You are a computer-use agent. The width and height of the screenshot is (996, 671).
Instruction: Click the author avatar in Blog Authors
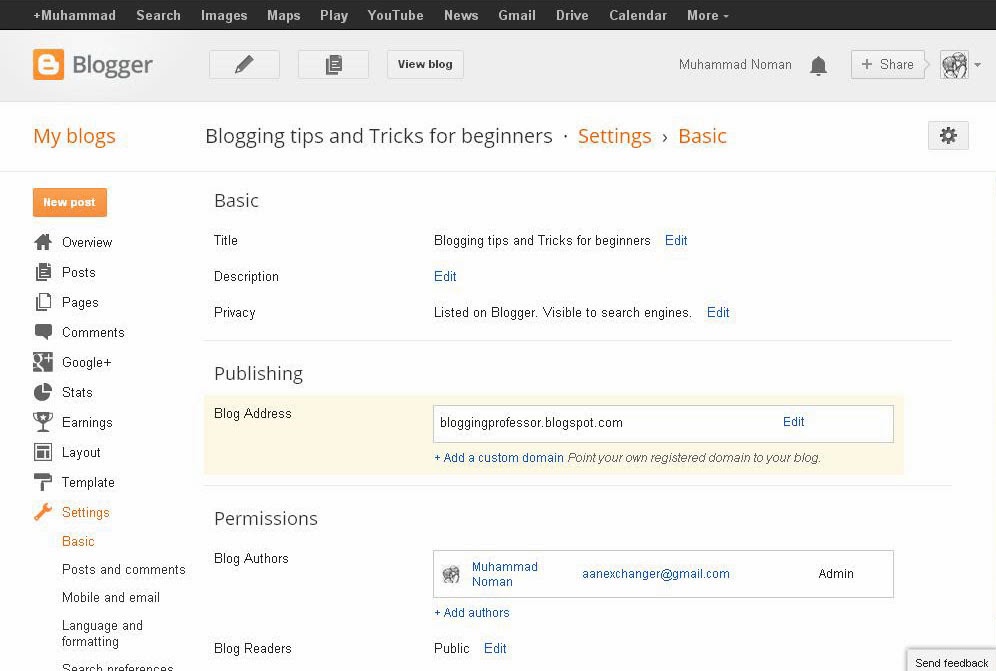click(451, 574)
